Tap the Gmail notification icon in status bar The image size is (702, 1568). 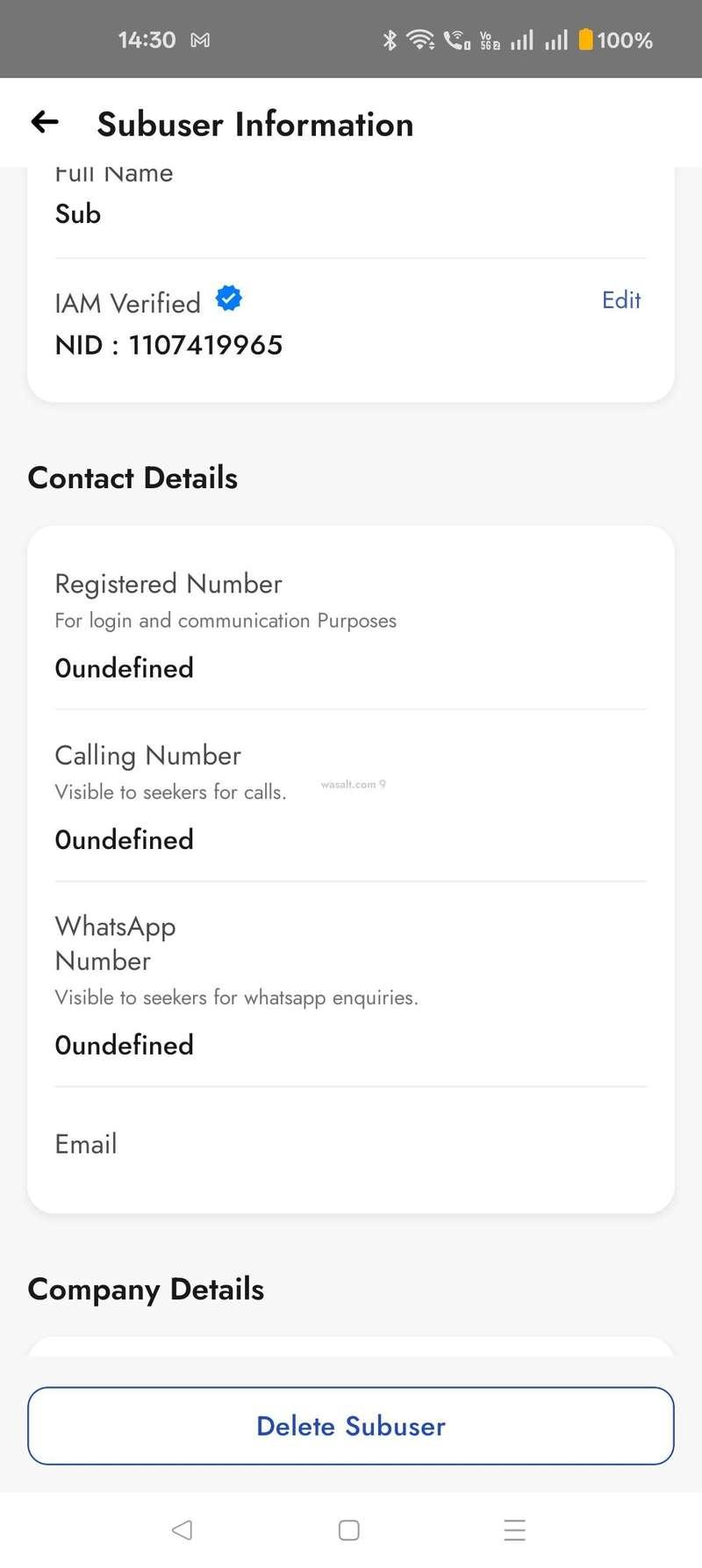tap(200, 40)
